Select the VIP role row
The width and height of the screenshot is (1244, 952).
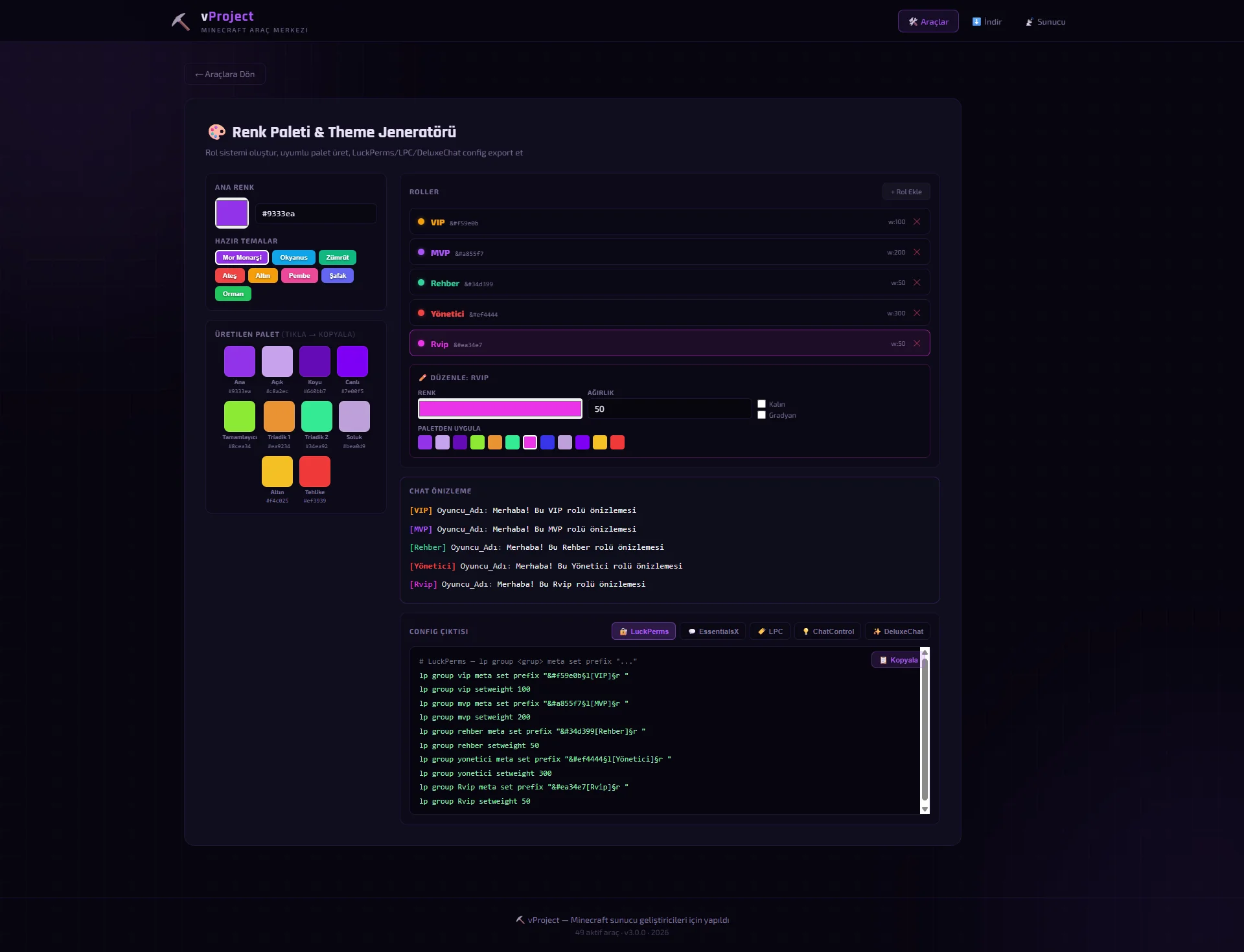pos(670,221)
